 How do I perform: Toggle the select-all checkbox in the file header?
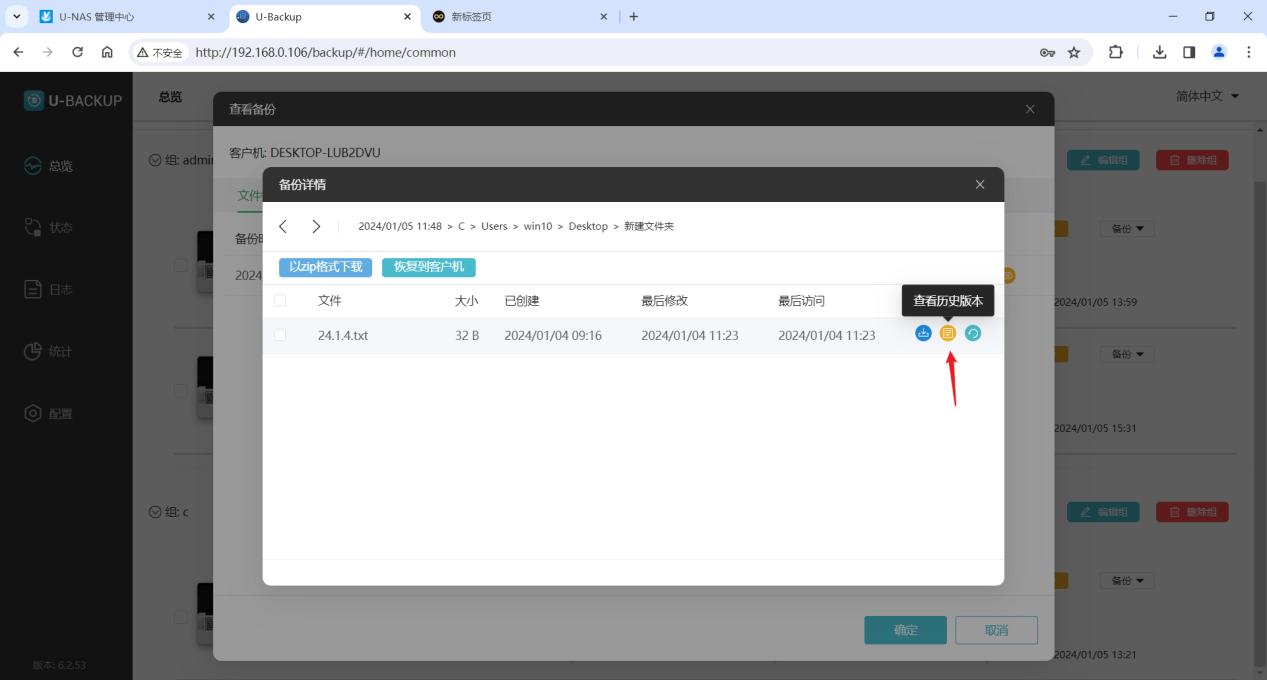(280, 301)
